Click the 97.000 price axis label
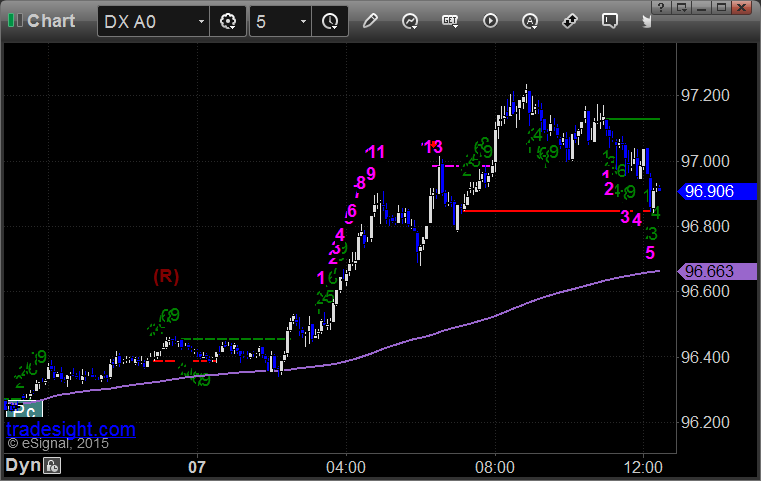Viewport: 761px width, 481px height. pos(705,161)
